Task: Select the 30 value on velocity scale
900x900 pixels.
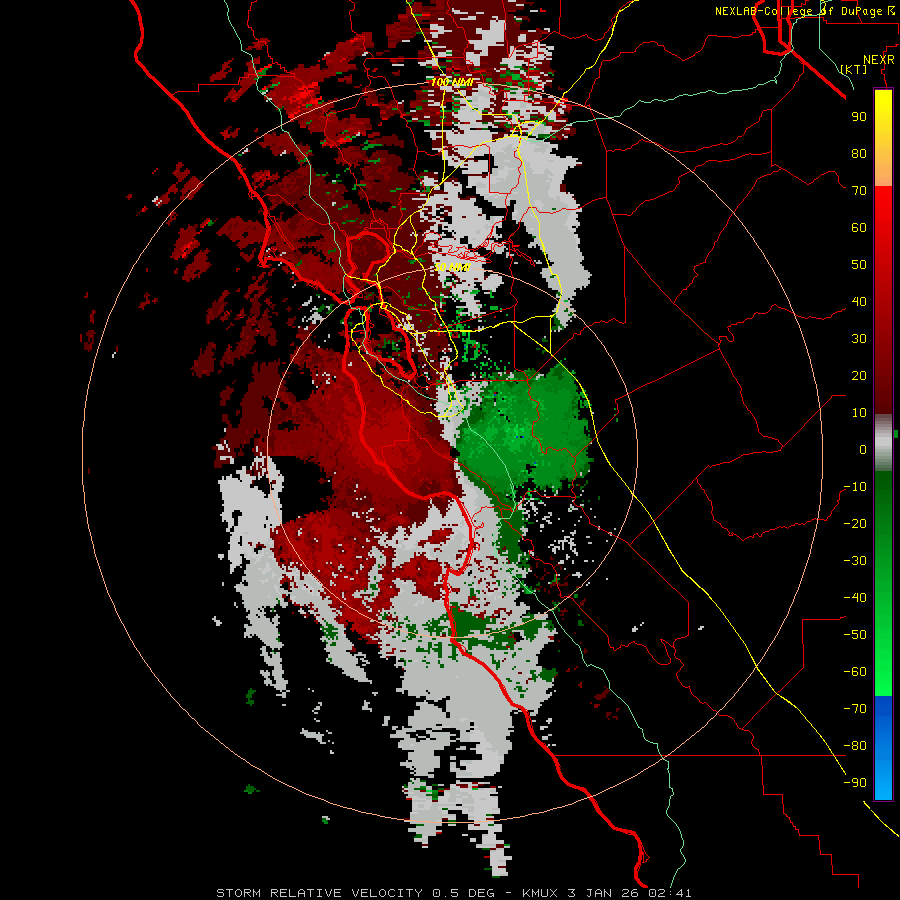Action: point(859,339)
